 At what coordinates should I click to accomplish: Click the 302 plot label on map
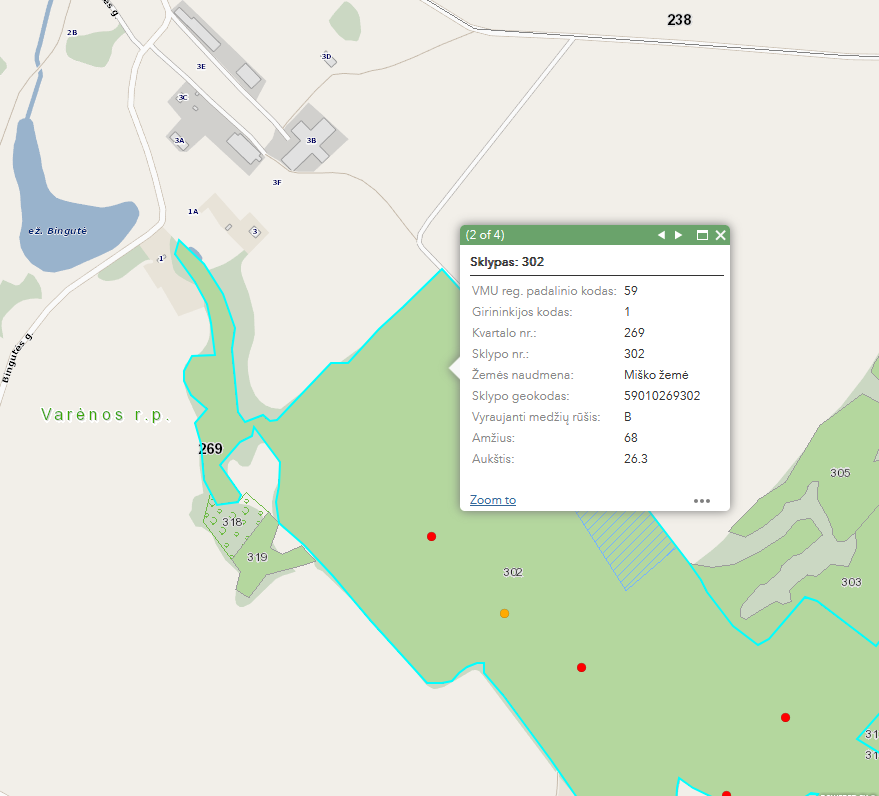point(513,572)
